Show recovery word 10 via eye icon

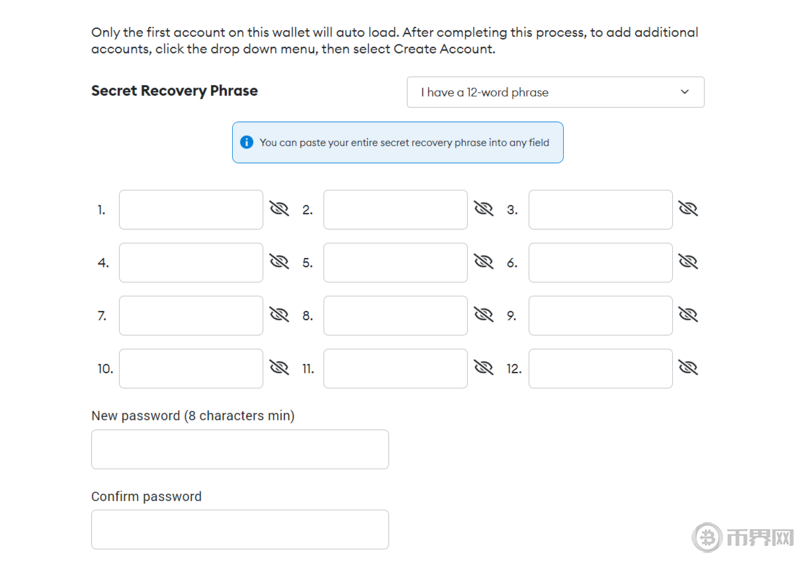[x=279, y=368]
